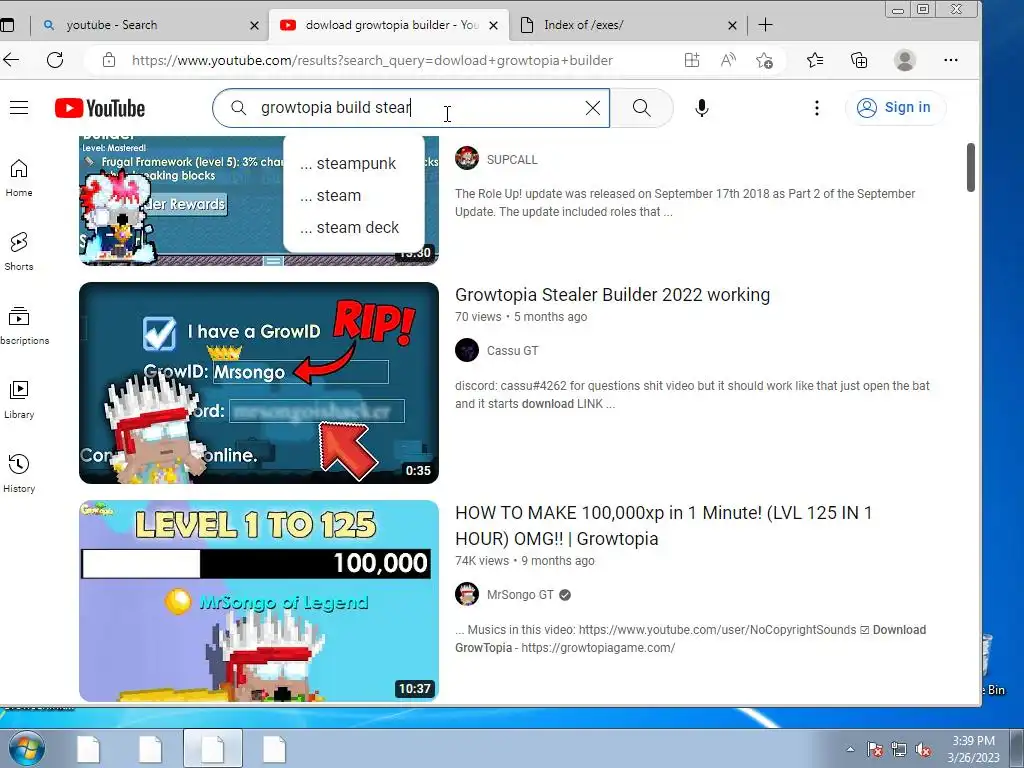Open the Collections icon in the toolbar
The width and height of the screenshot is (1024, 768).
[859, 60]
